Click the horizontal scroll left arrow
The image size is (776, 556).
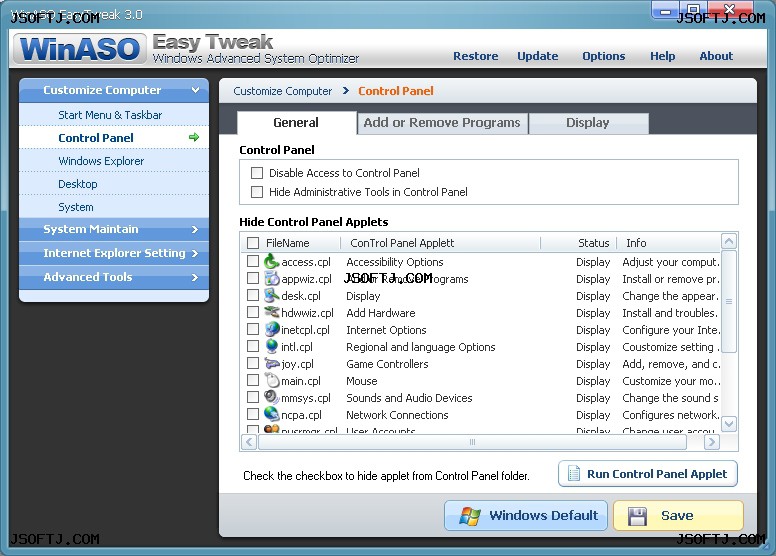click(x=249, y=442)
